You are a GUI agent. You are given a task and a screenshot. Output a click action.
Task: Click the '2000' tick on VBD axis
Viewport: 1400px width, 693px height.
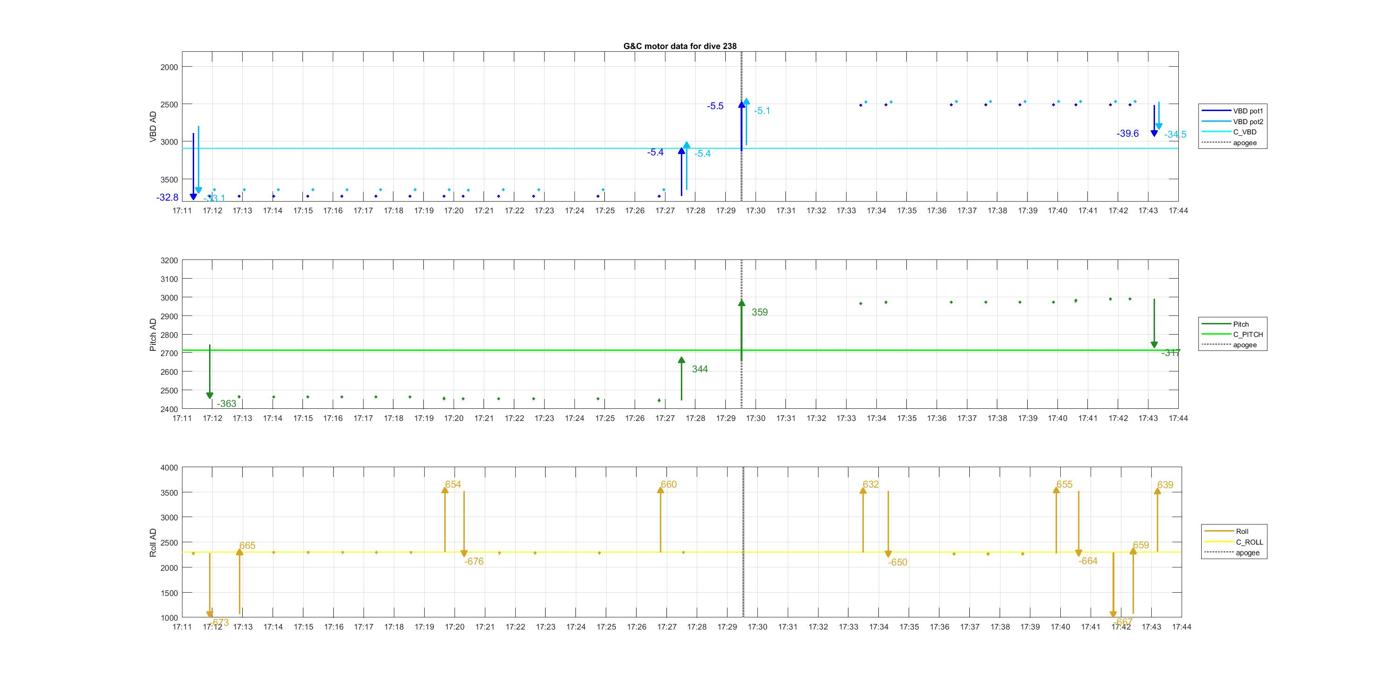[x=169, y=66]
